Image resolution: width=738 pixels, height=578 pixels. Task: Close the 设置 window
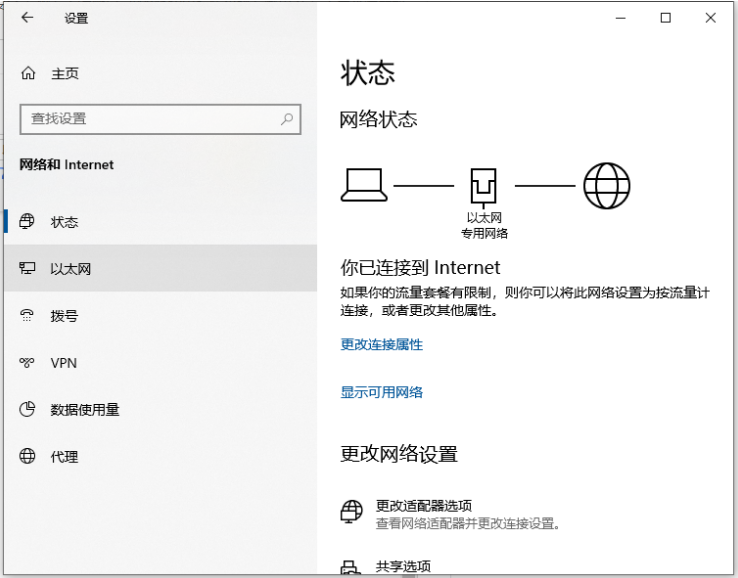coord(711,18)
